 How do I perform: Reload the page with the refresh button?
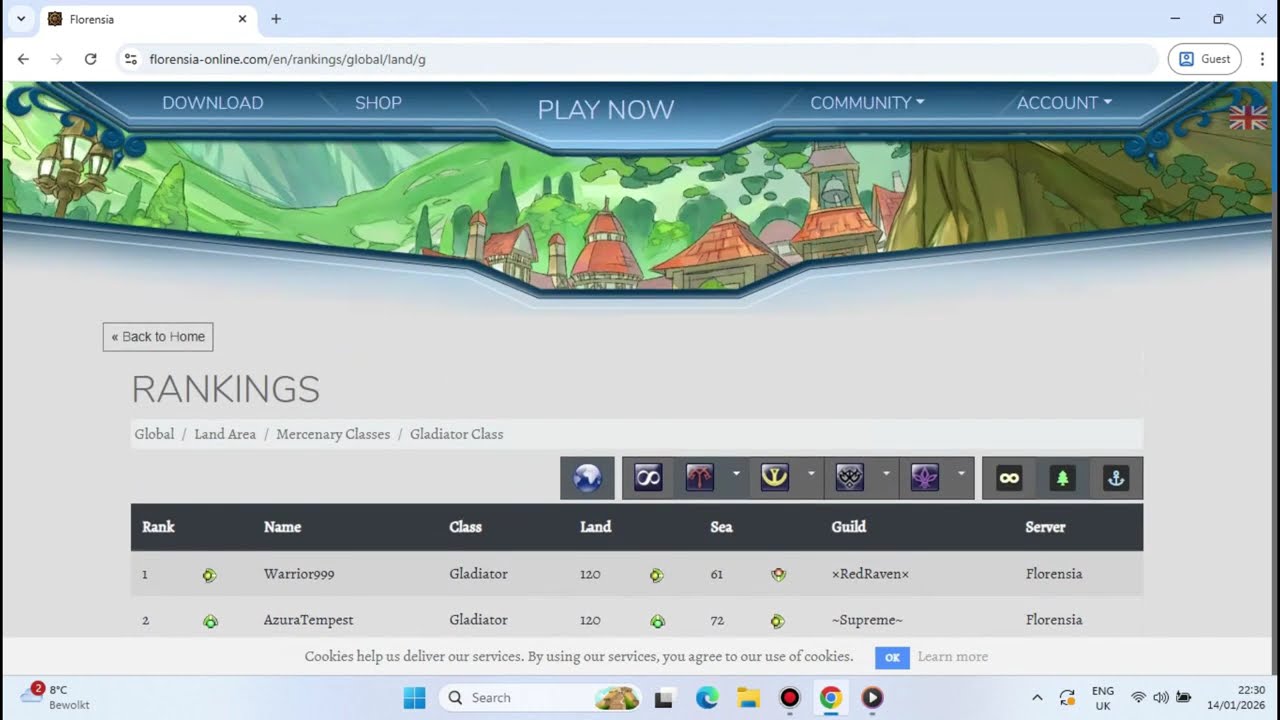tap(90, 59)
